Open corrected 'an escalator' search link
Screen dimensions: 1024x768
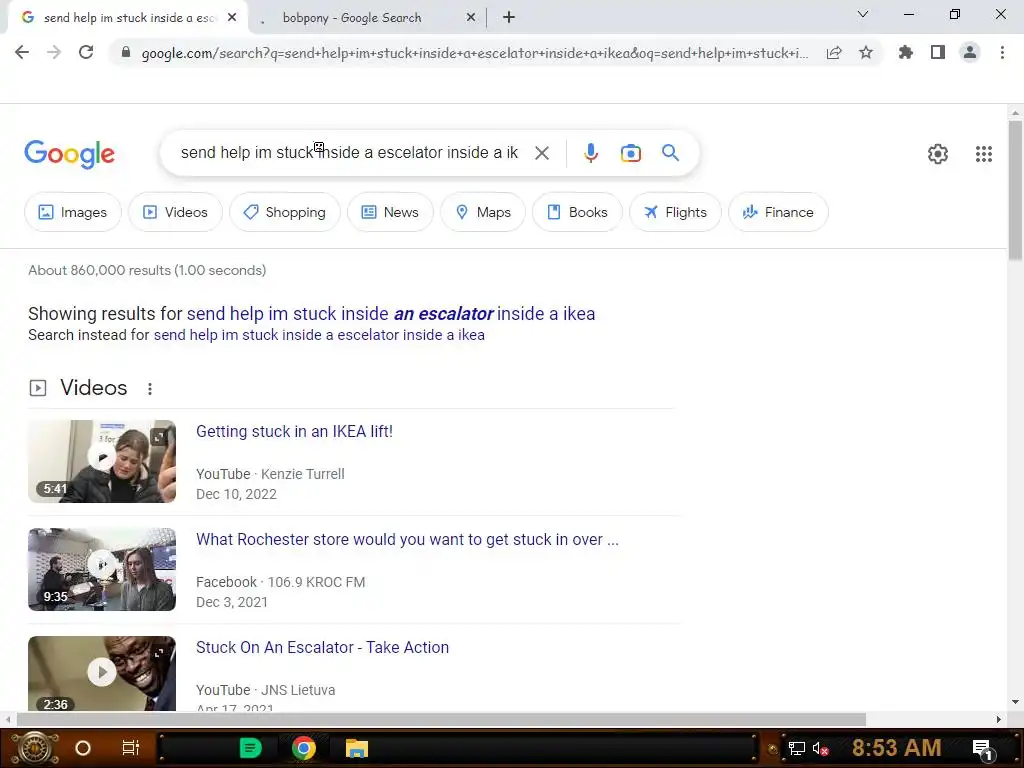[391, 314]
